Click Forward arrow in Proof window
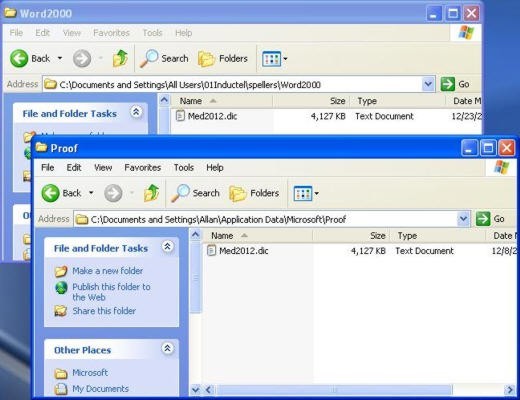This screenshot has height=400, width=520. coord(113,193)
